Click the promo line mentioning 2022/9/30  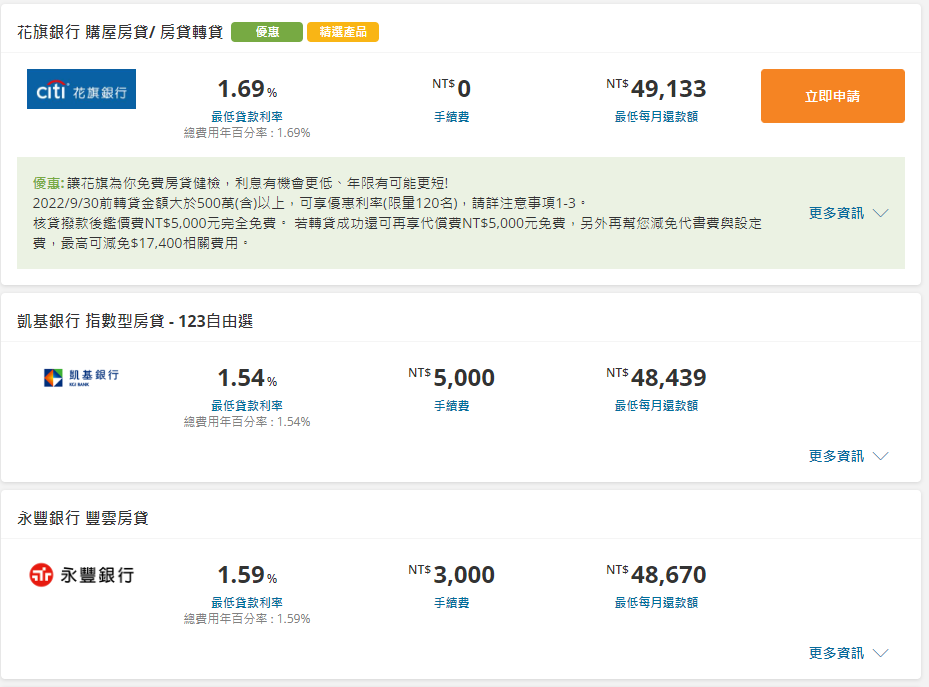pyautogui.click(x=309, y=203)
